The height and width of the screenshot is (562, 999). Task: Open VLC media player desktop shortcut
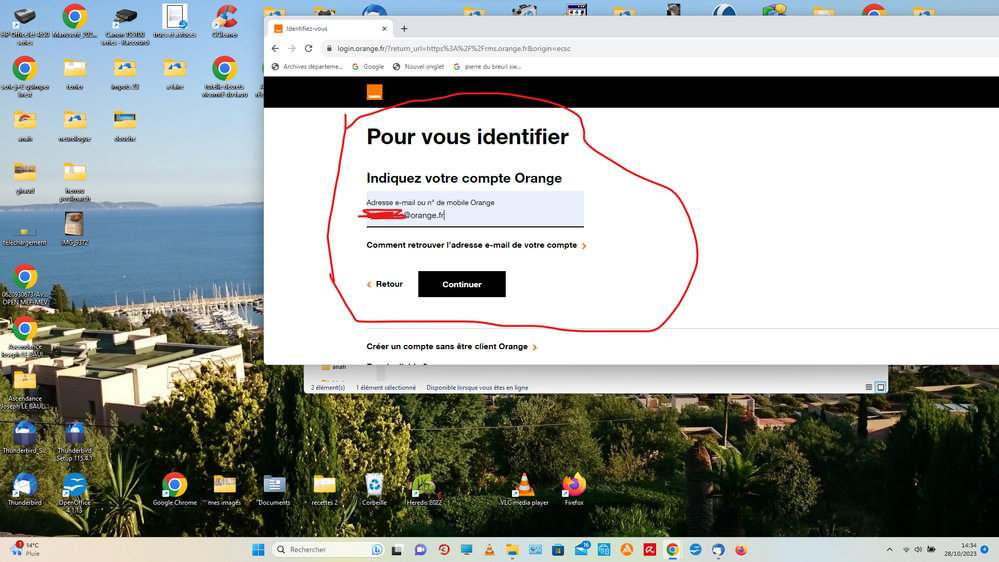(x=524, y=486)
